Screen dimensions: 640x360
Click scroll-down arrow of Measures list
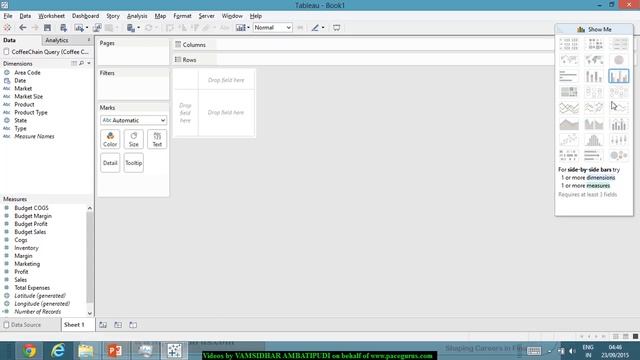[x=90, y=313]
